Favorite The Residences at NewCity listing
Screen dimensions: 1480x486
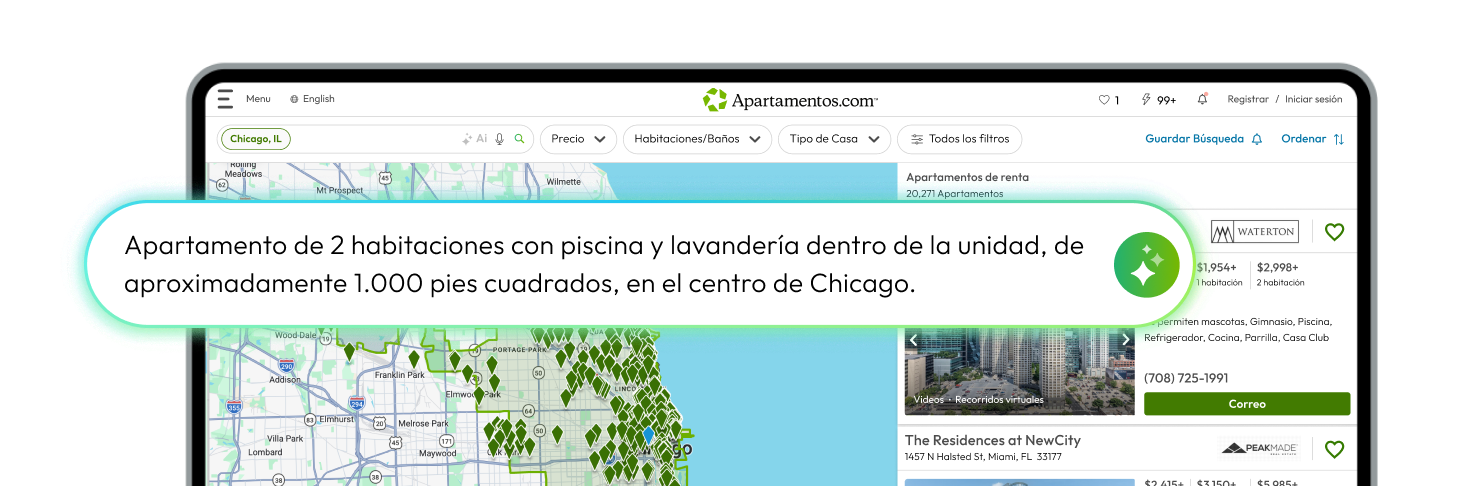click(x=1334, y=449)
